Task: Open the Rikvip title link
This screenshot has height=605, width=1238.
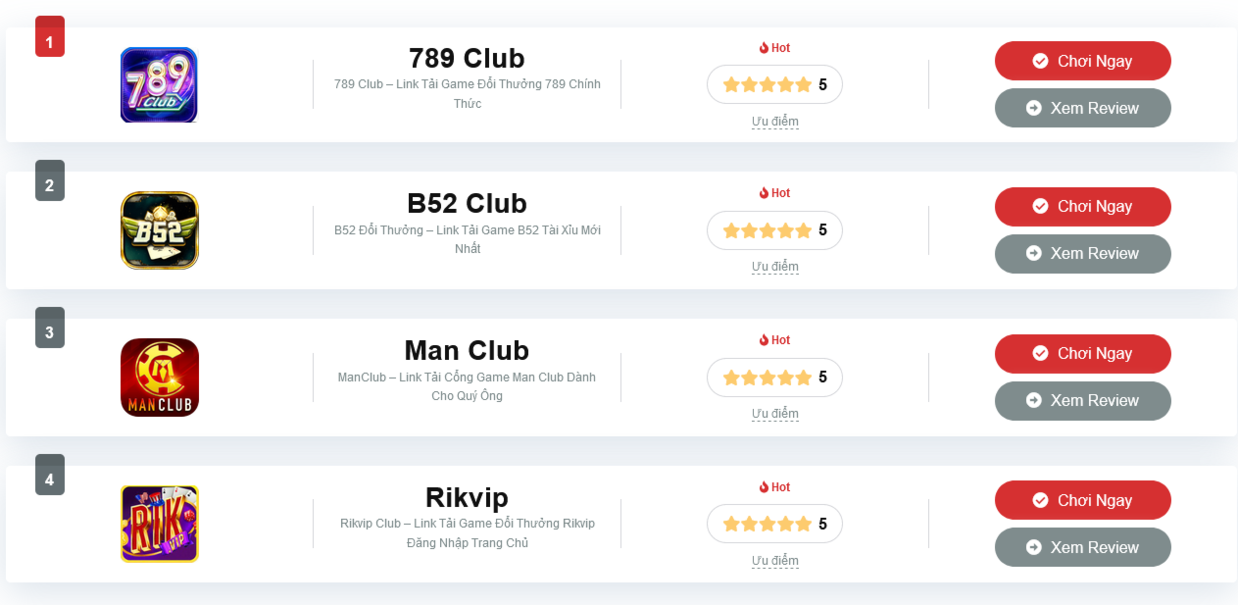Action: click(x=466, y=497)
